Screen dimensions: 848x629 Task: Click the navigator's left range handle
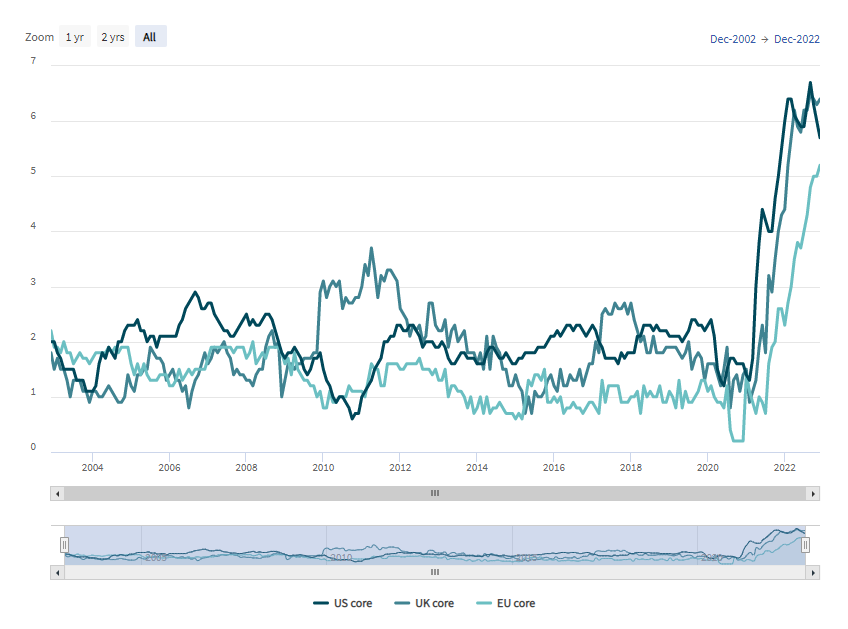pos(64,545)
